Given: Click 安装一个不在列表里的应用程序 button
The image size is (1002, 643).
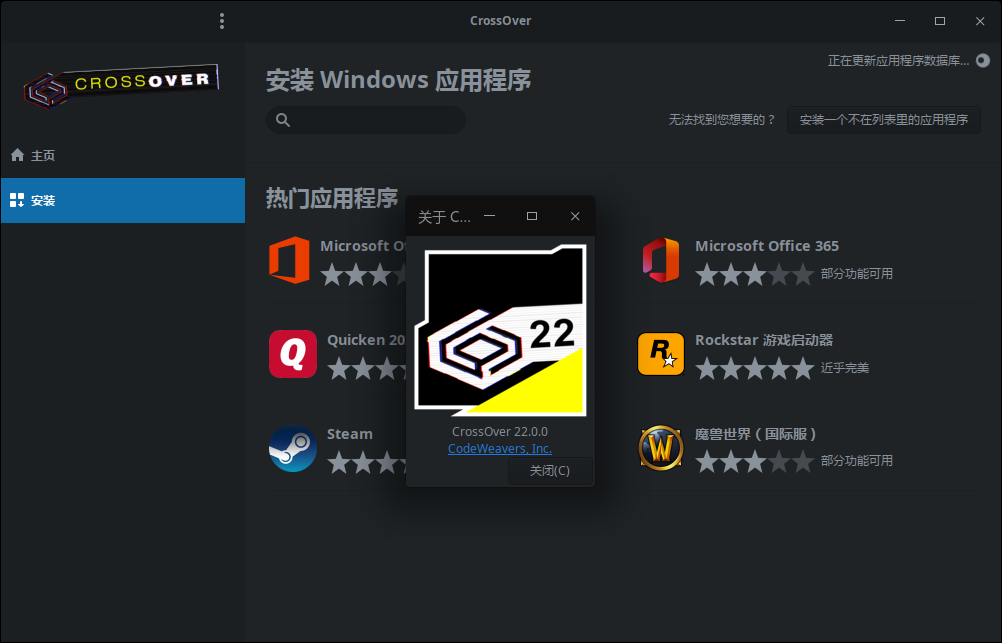Looking at the screenshot, I should [883, 120].
